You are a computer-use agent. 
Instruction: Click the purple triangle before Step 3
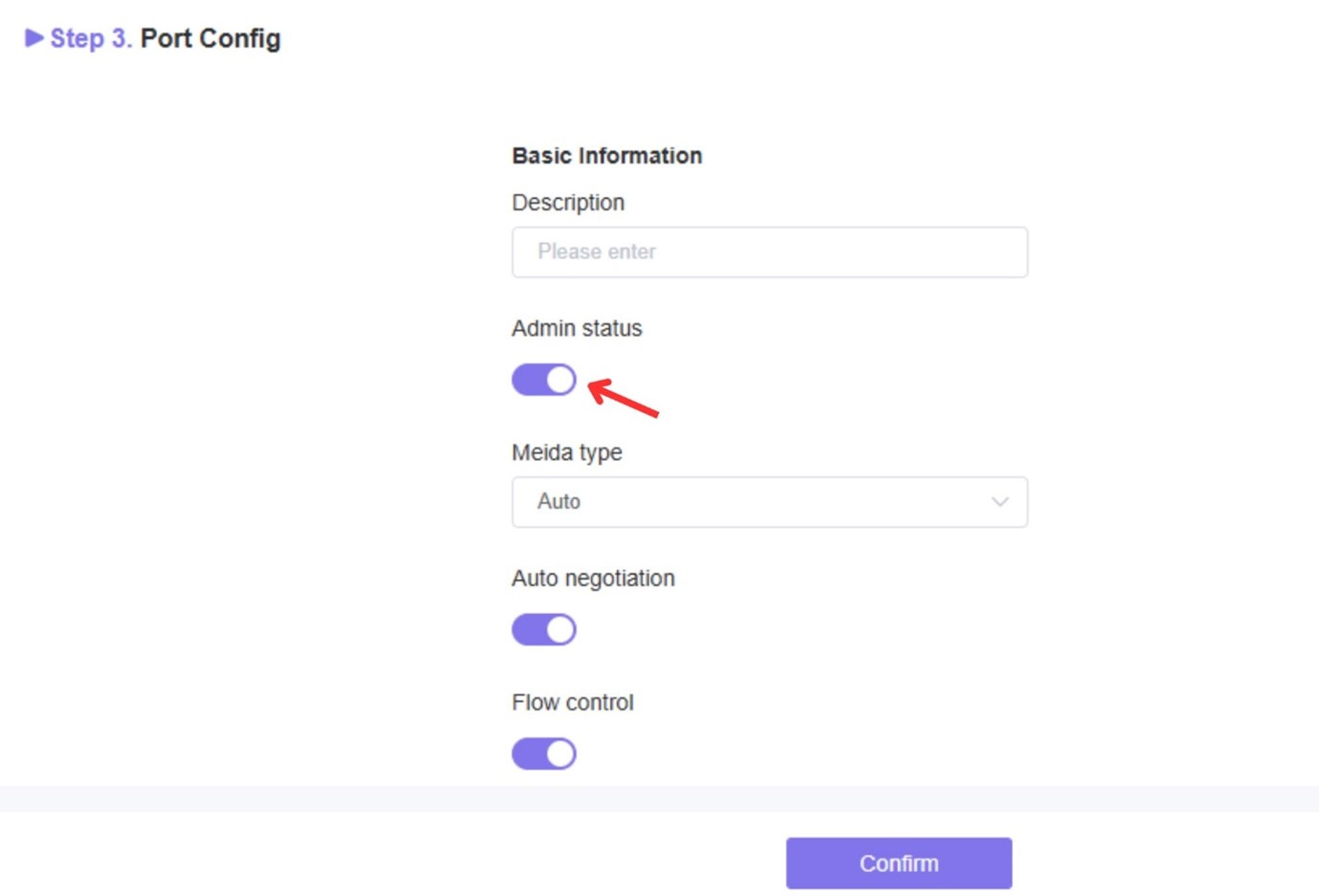click(x=34, y=38)
